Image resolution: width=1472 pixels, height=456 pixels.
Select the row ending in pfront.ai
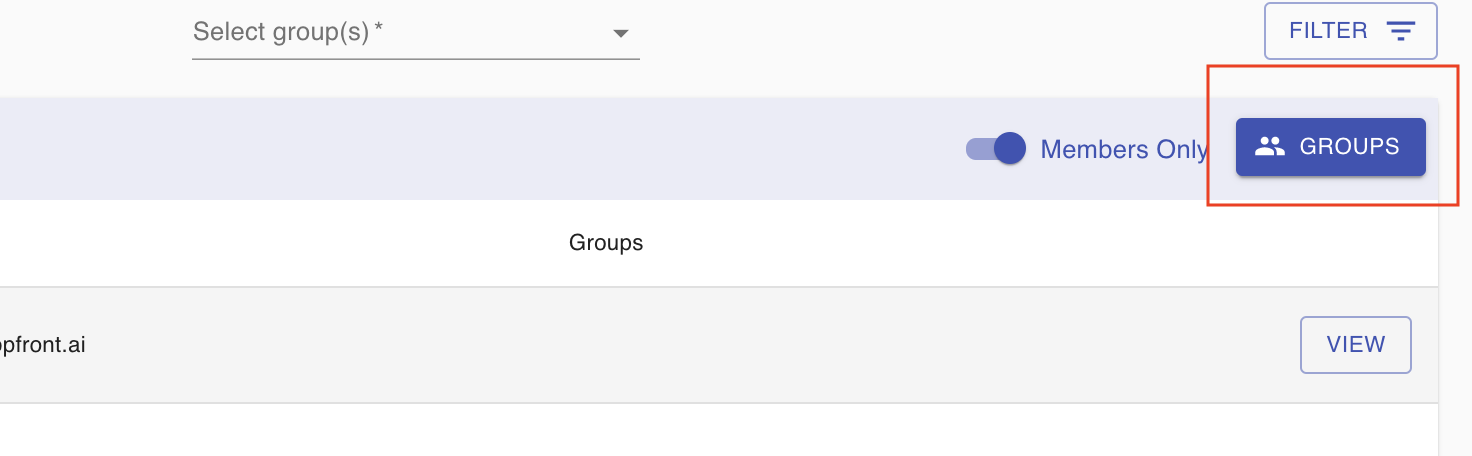pyautogui.click(x=719, y=345)
